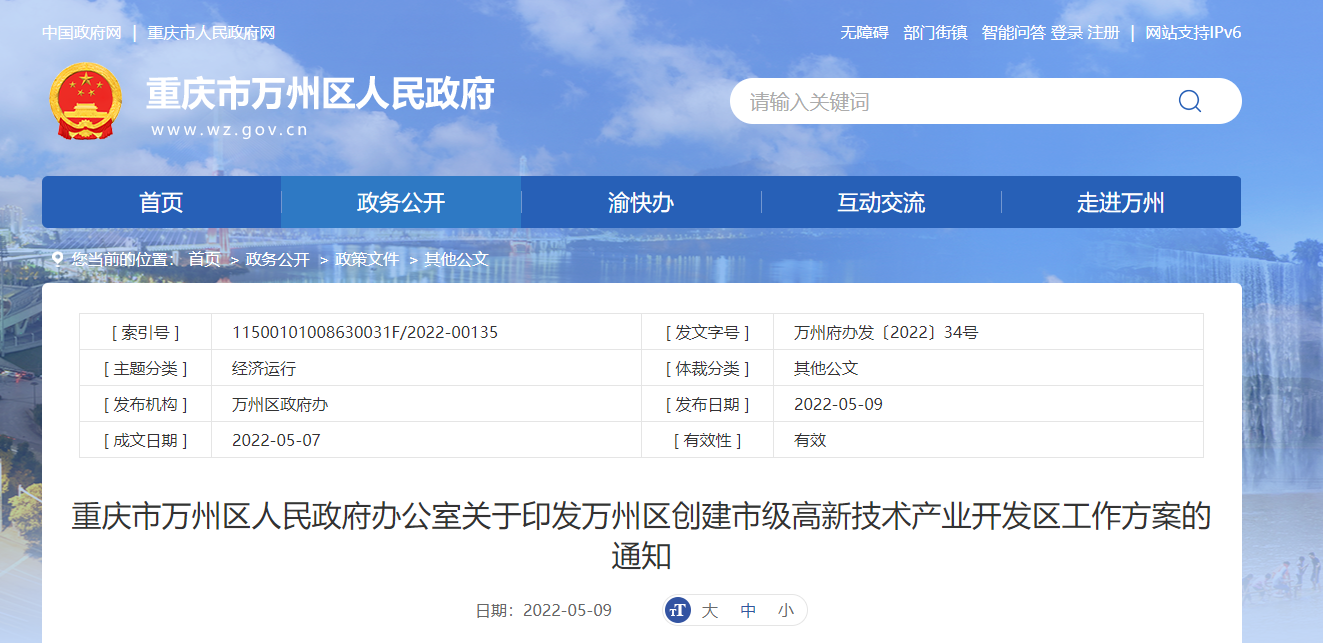This screenshot has width=1323, height=643.
Task: Click the national emblem logo
Action: click(85, 101)
